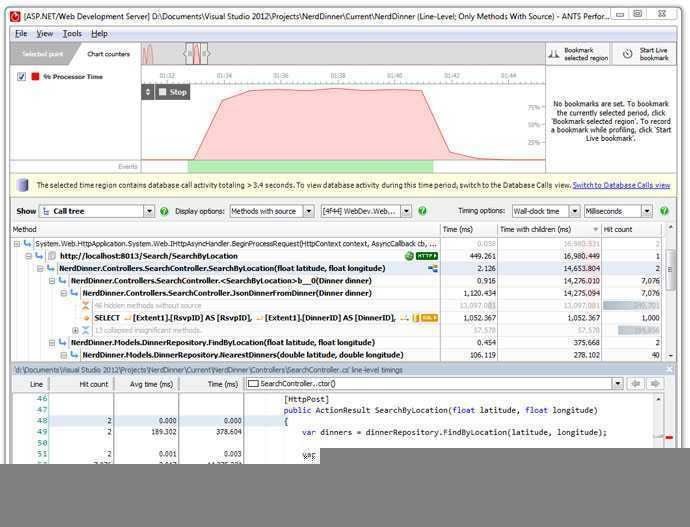The width and height of the screenshot is (690, 527).
Task: Open the Methods with source dropdown
Action: [272, 211]
